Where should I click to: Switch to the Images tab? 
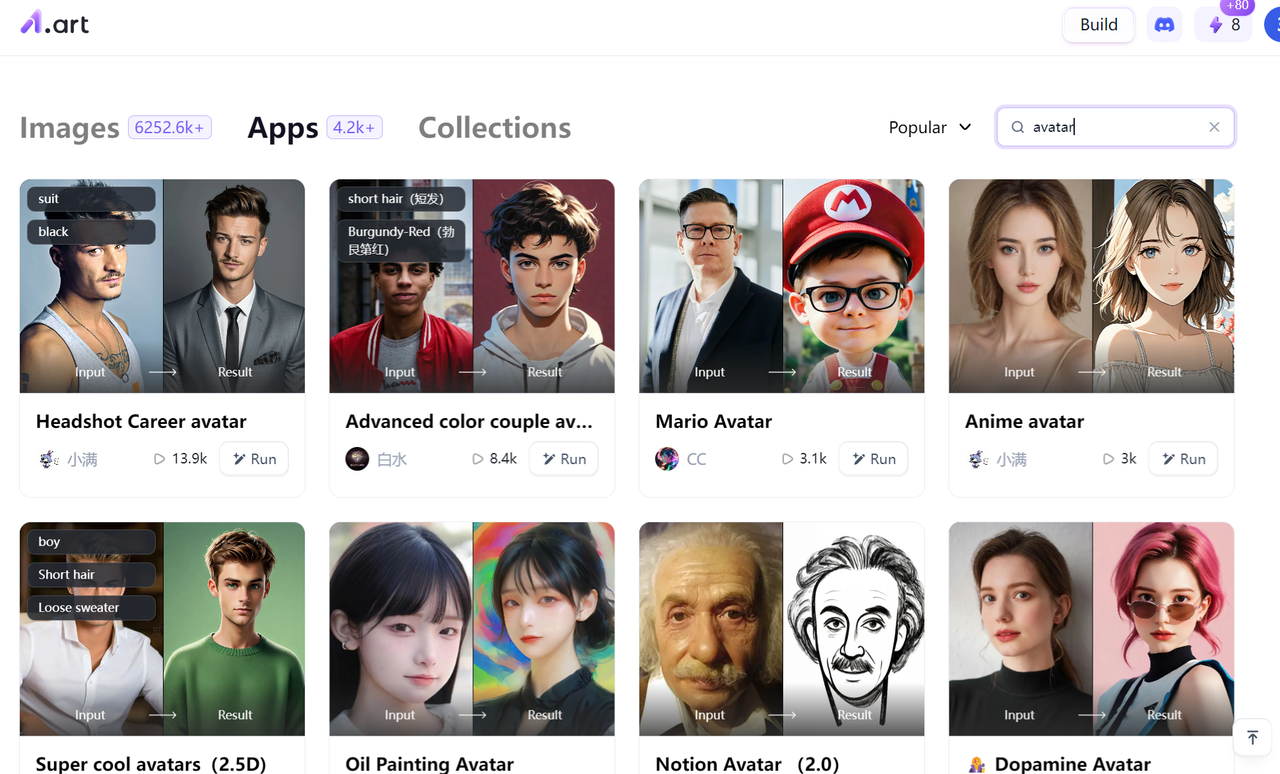pos(70,128)
